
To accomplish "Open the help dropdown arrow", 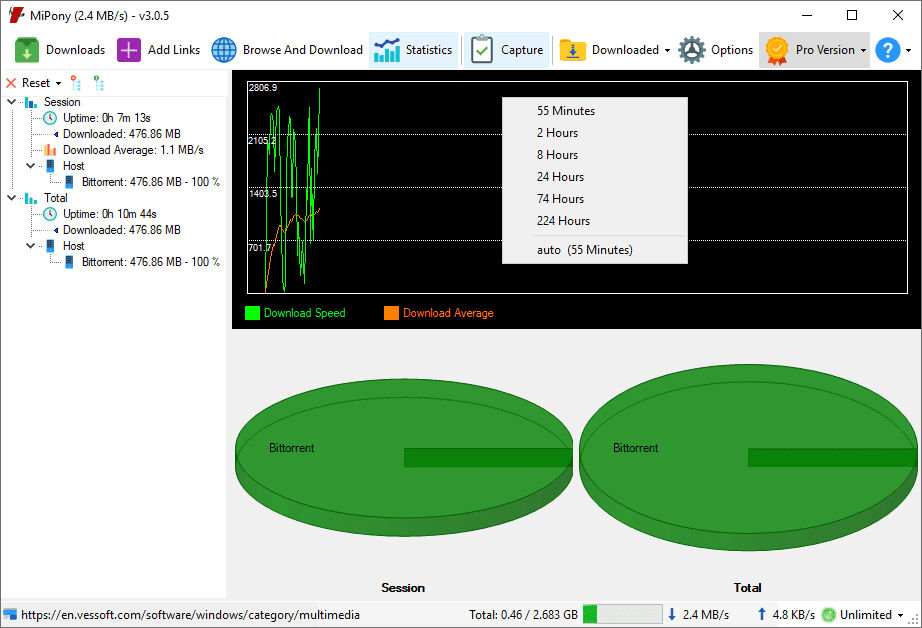I will 908,51.
